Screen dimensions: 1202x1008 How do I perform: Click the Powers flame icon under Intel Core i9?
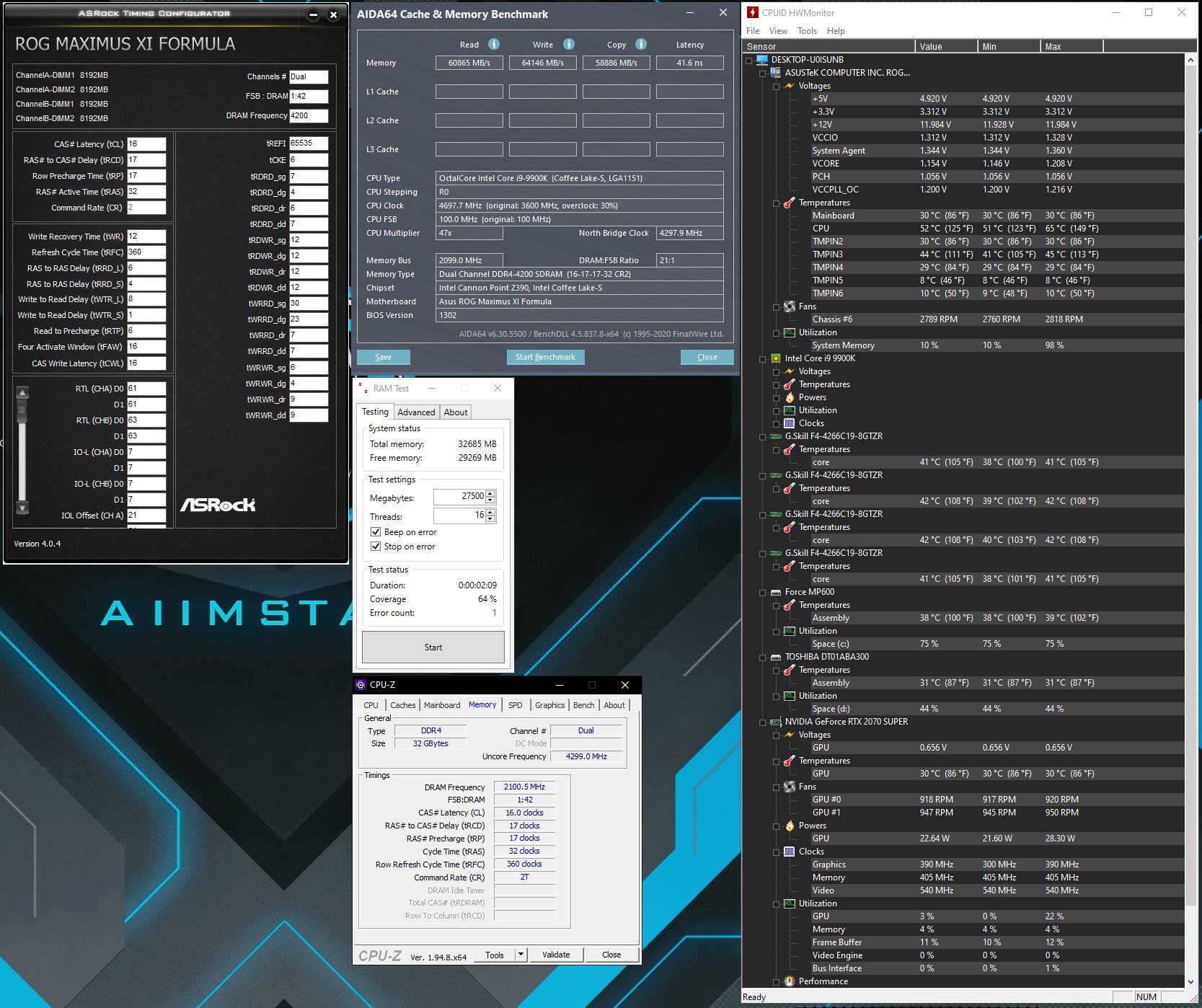pos(790,397)
